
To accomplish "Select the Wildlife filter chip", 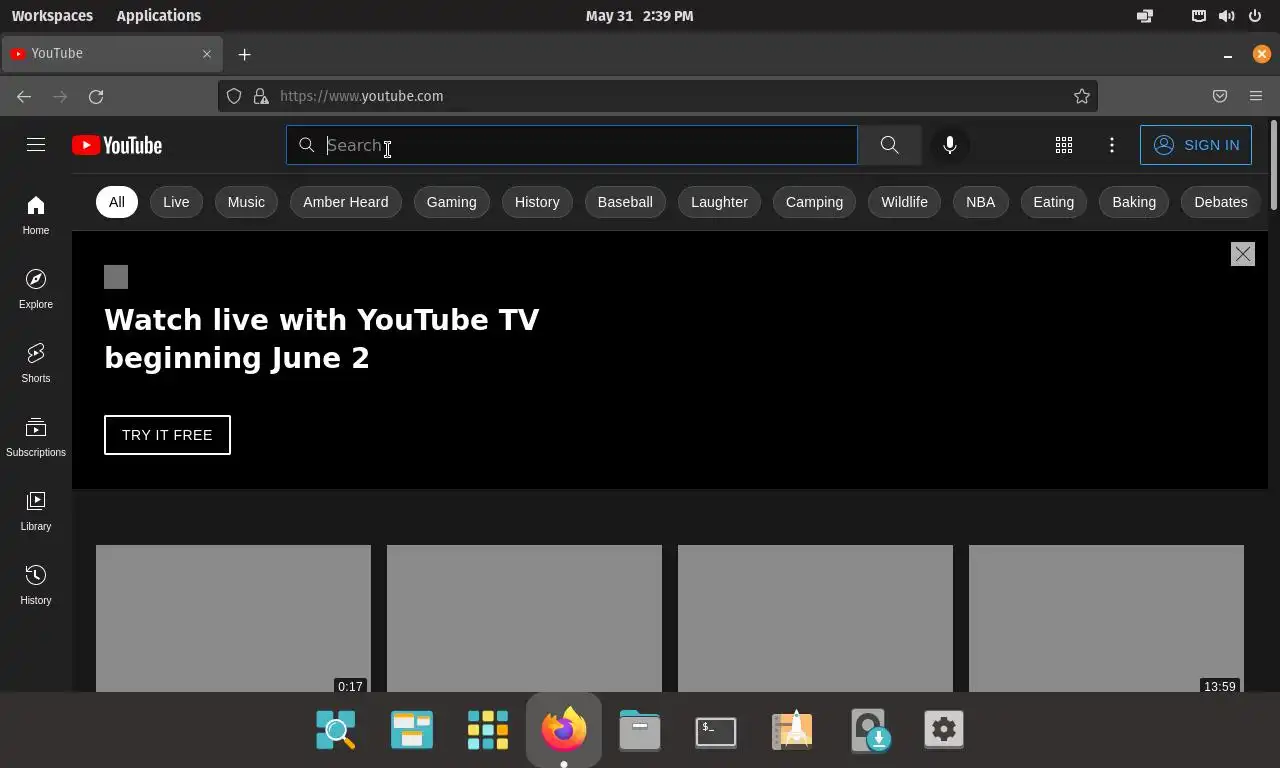I will click(x=904, y=202).
